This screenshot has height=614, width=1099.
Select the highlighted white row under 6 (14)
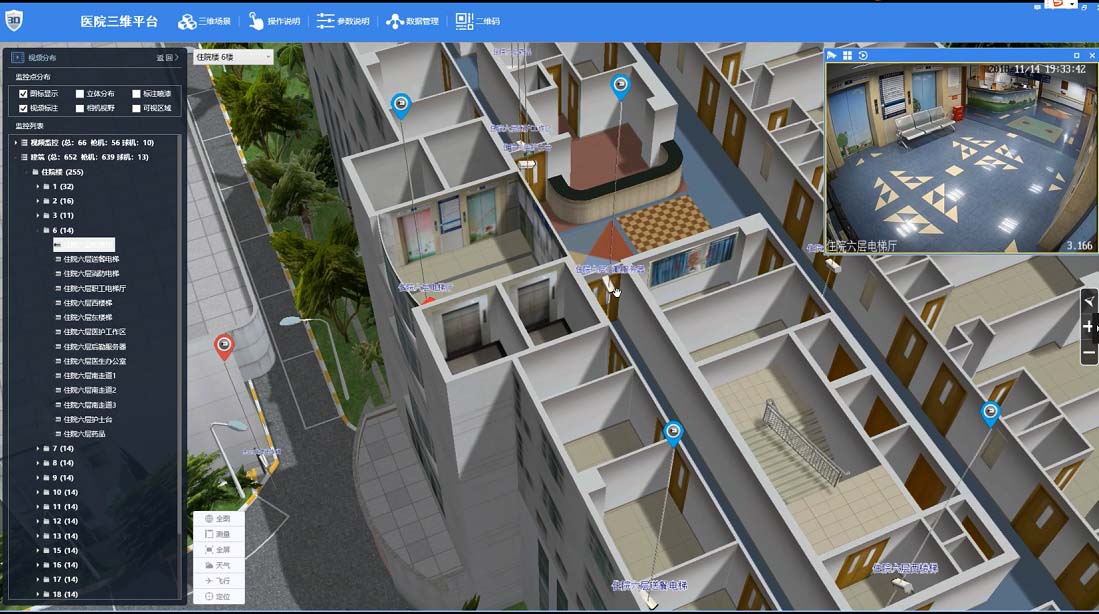pos(84,245)
